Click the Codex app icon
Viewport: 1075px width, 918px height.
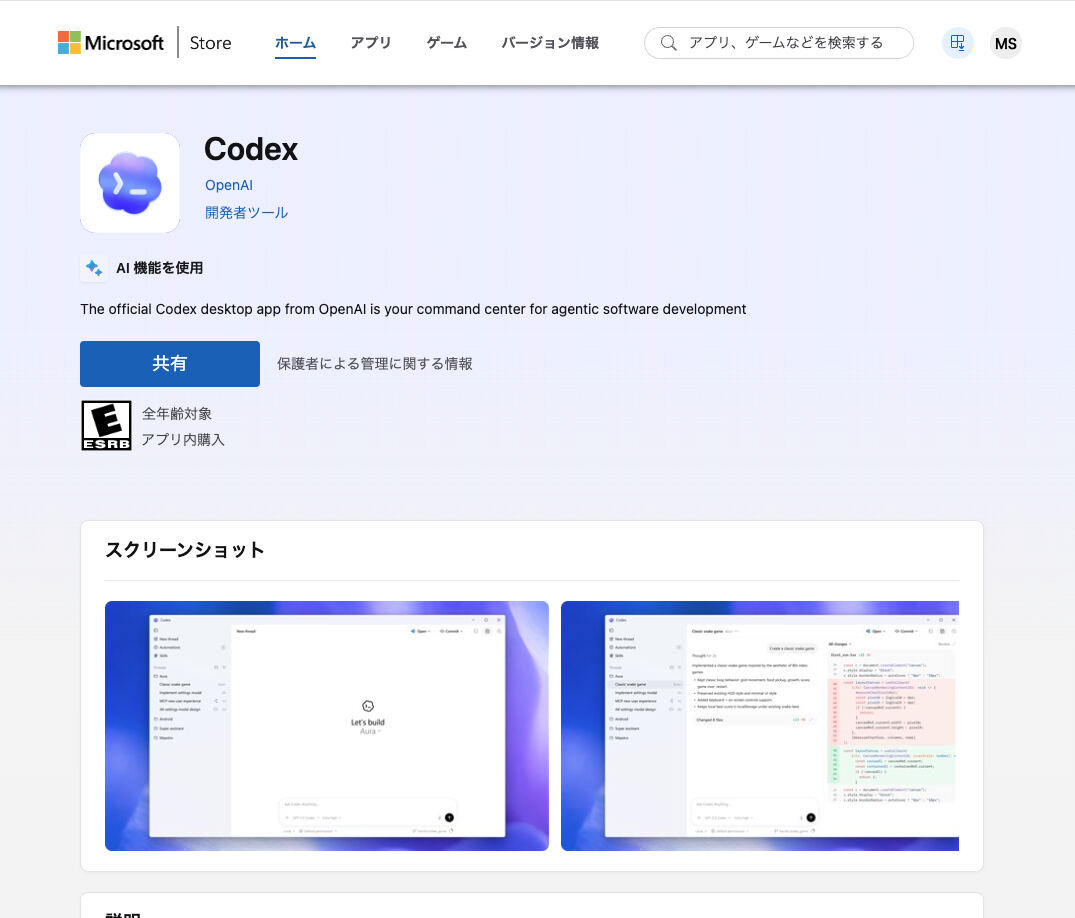tap(130, 182)
